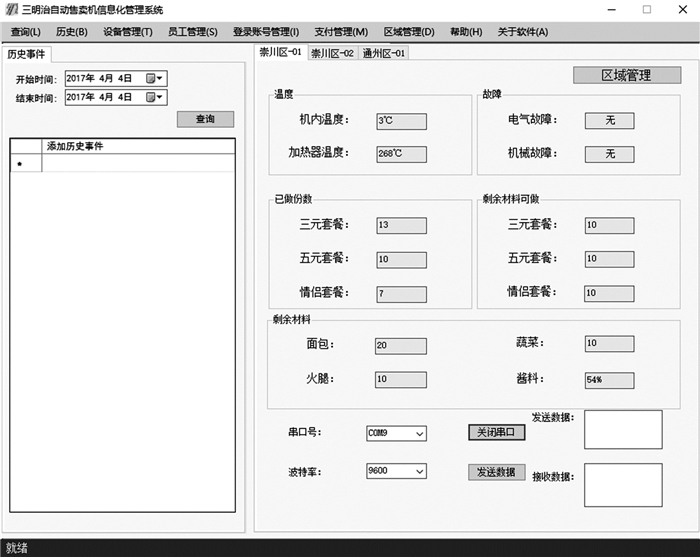Click the 发送数据 button
Image resolution: width=700 pixels, height=557 pixels.
pos(496,471)
